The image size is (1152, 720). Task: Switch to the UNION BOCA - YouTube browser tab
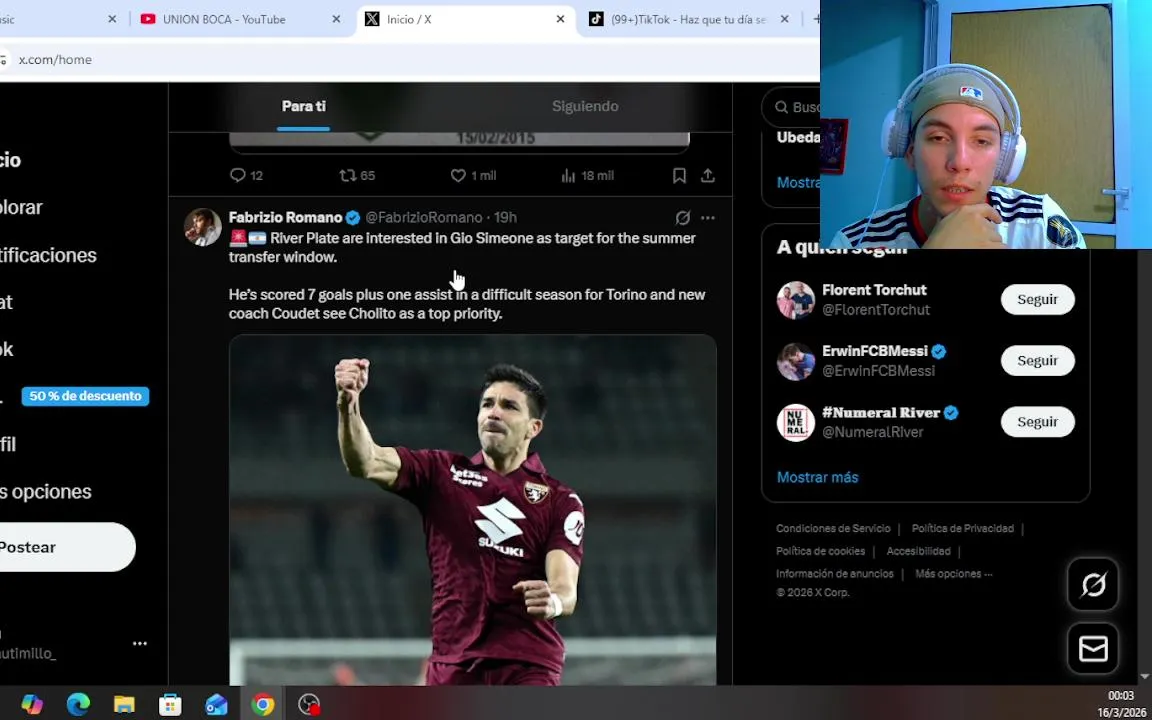coord(242,20)
